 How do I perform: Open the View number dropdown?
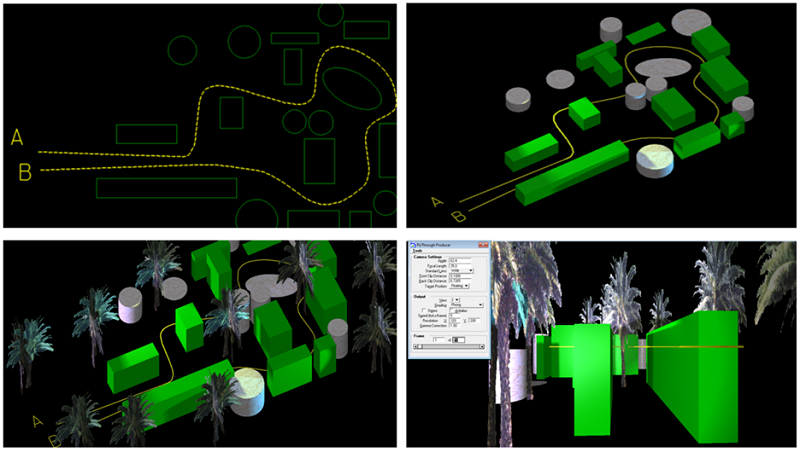click(x=457, y=299)
